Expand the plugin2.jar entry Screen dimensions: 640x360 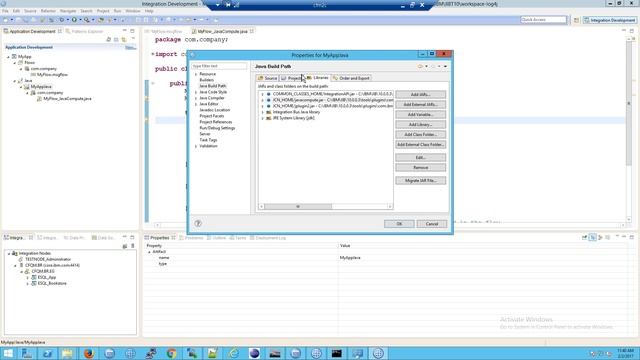tap(262, 106)
